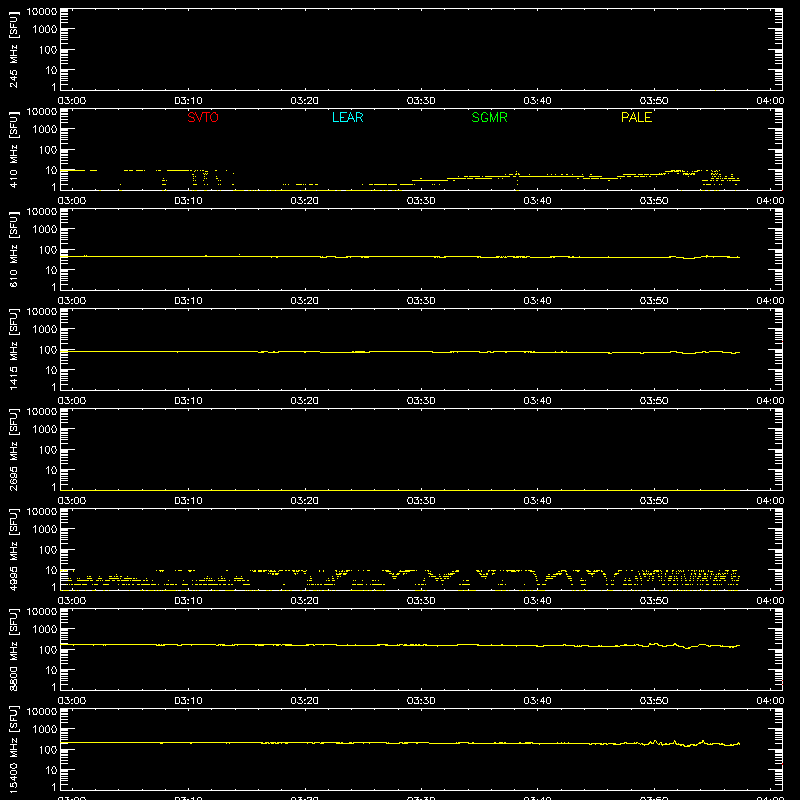Select the 2695 MHz [SFU] axis title
Screen dimensions: 800x800
pyautogui.click(x=13, y=449)
